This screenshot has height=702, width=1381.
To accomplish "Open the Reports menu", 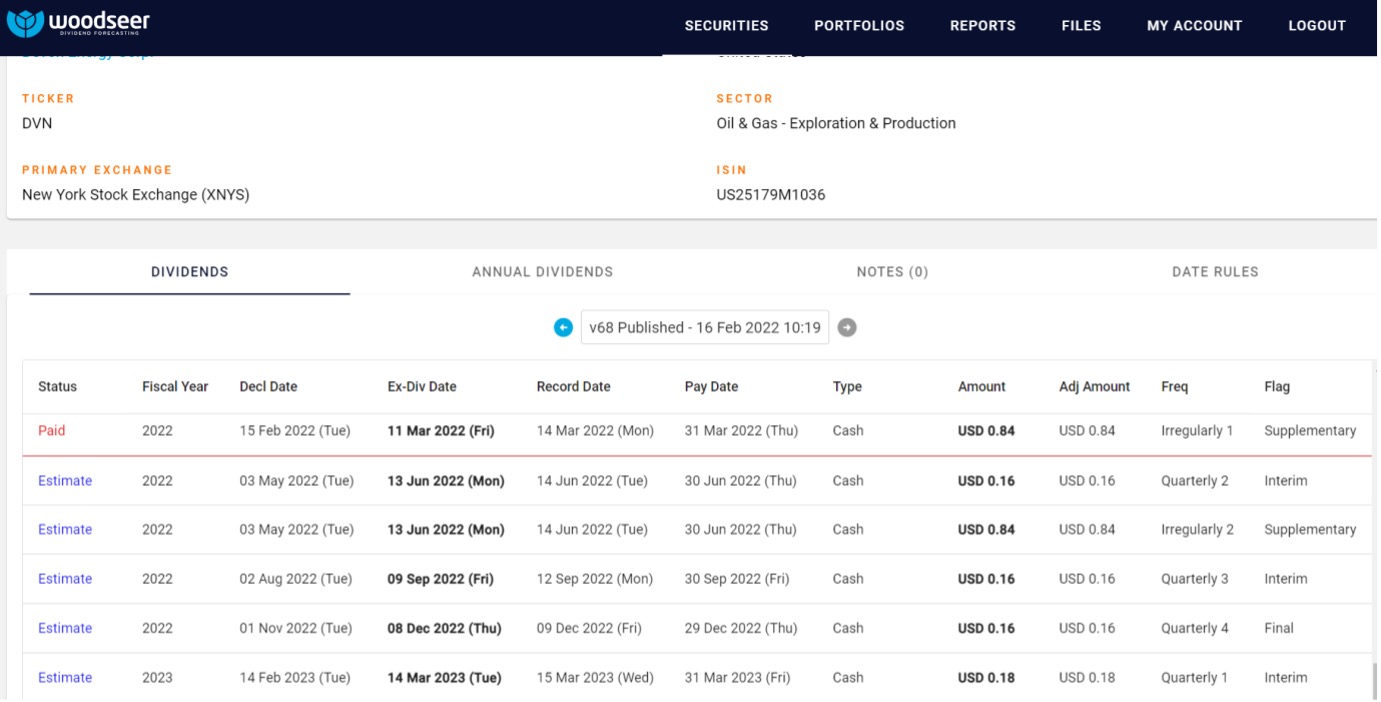I will click(983, 26).
